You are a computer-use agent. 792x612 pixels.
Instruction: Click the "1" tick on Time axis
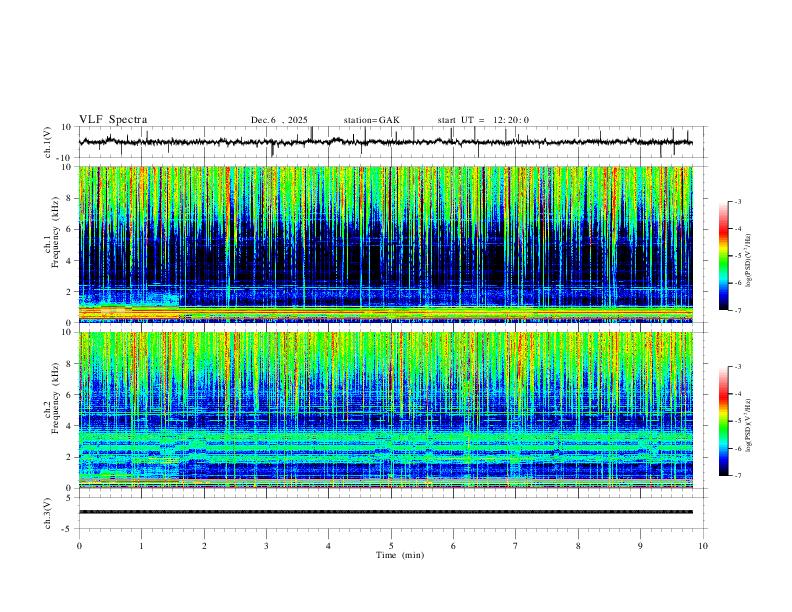[x=142, y=546]
